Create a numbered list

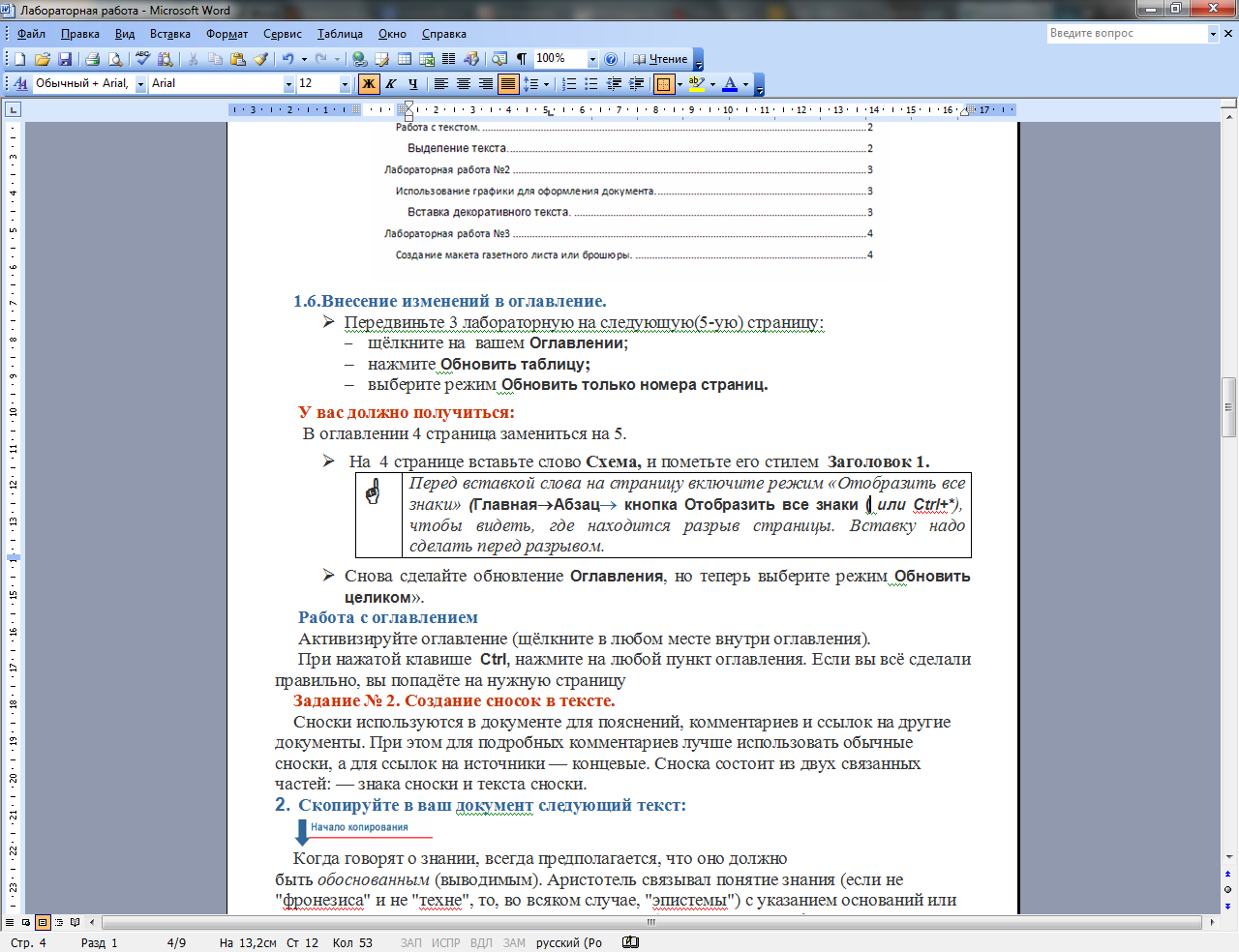coord(569,84)
